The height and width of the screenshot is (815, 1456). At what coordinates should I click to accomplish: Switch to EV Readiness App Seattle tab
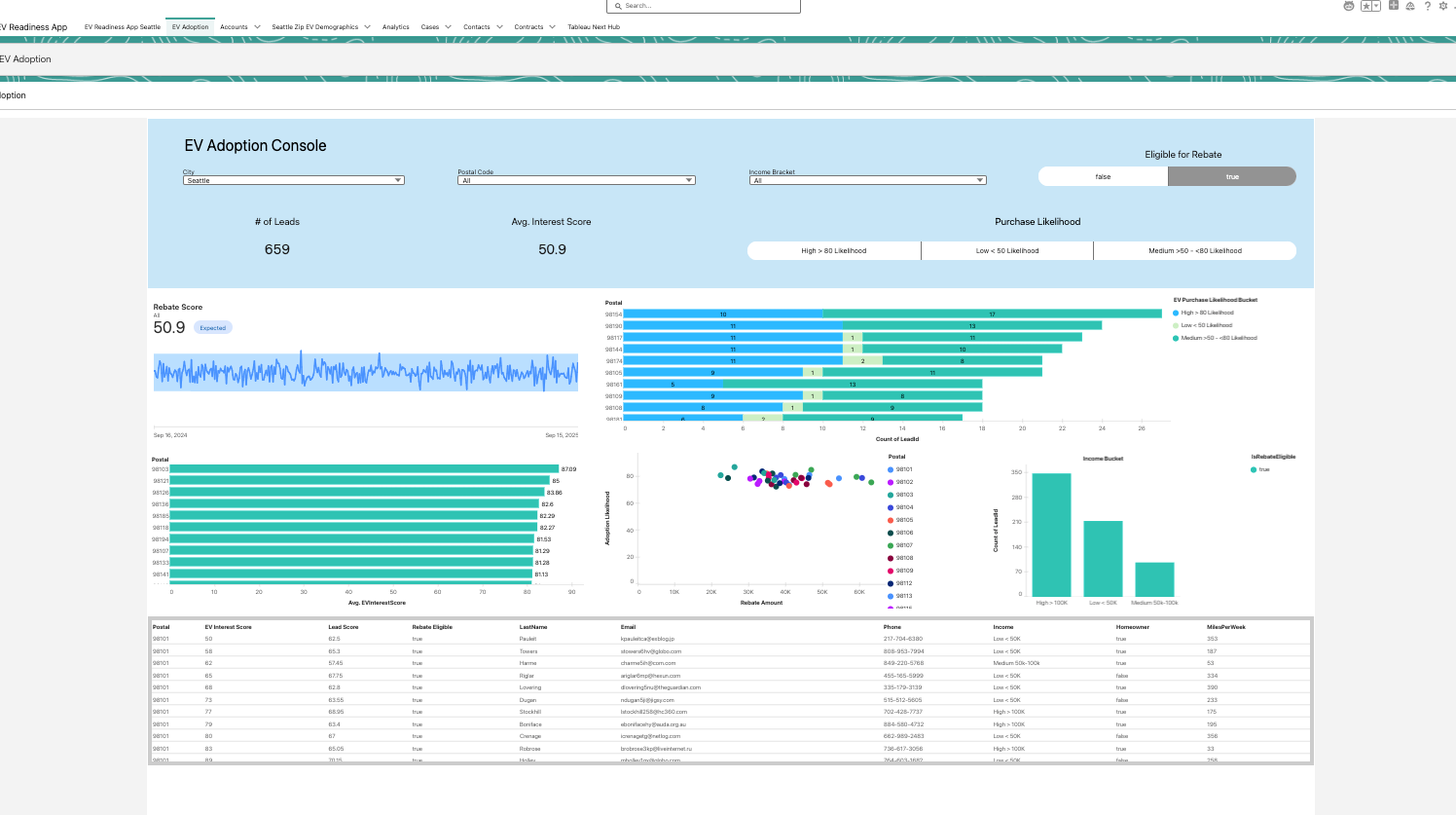(123, 27)
